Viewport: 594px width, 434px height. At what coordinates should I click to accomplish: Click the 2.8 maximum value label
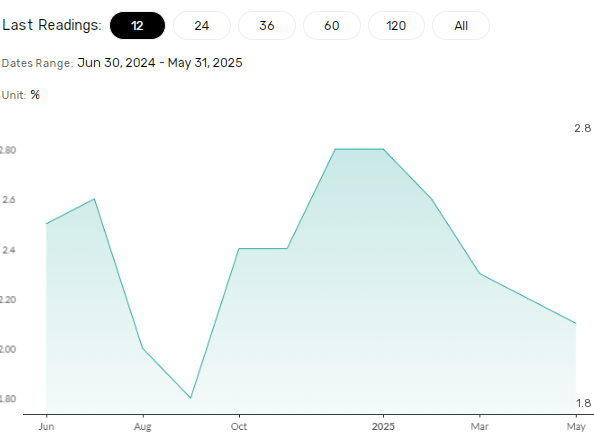point(583,128)
